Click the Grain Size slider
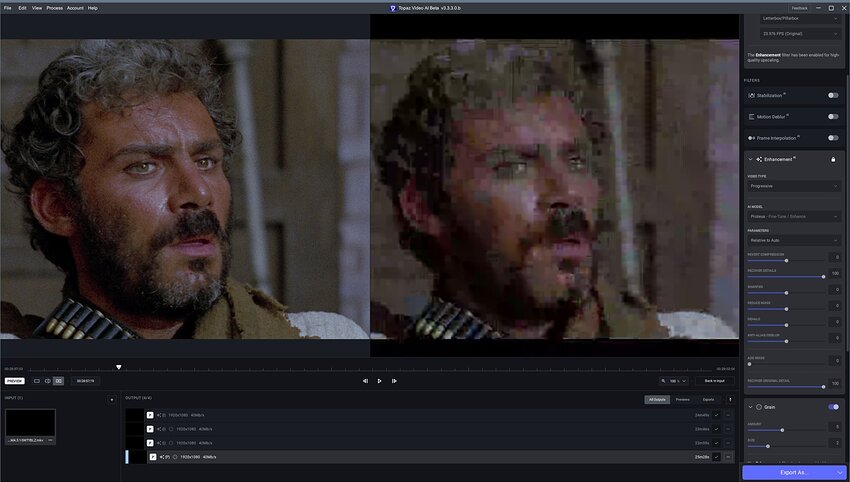 (x=786, y=446)
